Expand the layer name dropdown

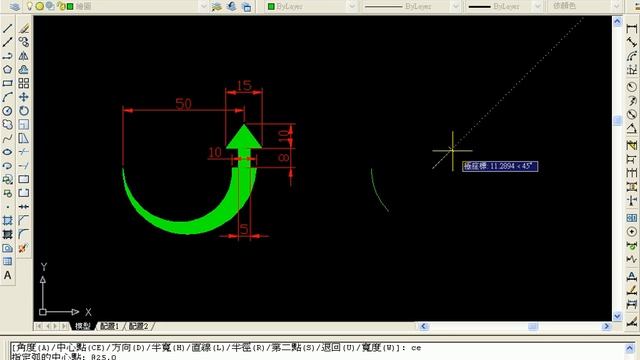tap(204, 6)
